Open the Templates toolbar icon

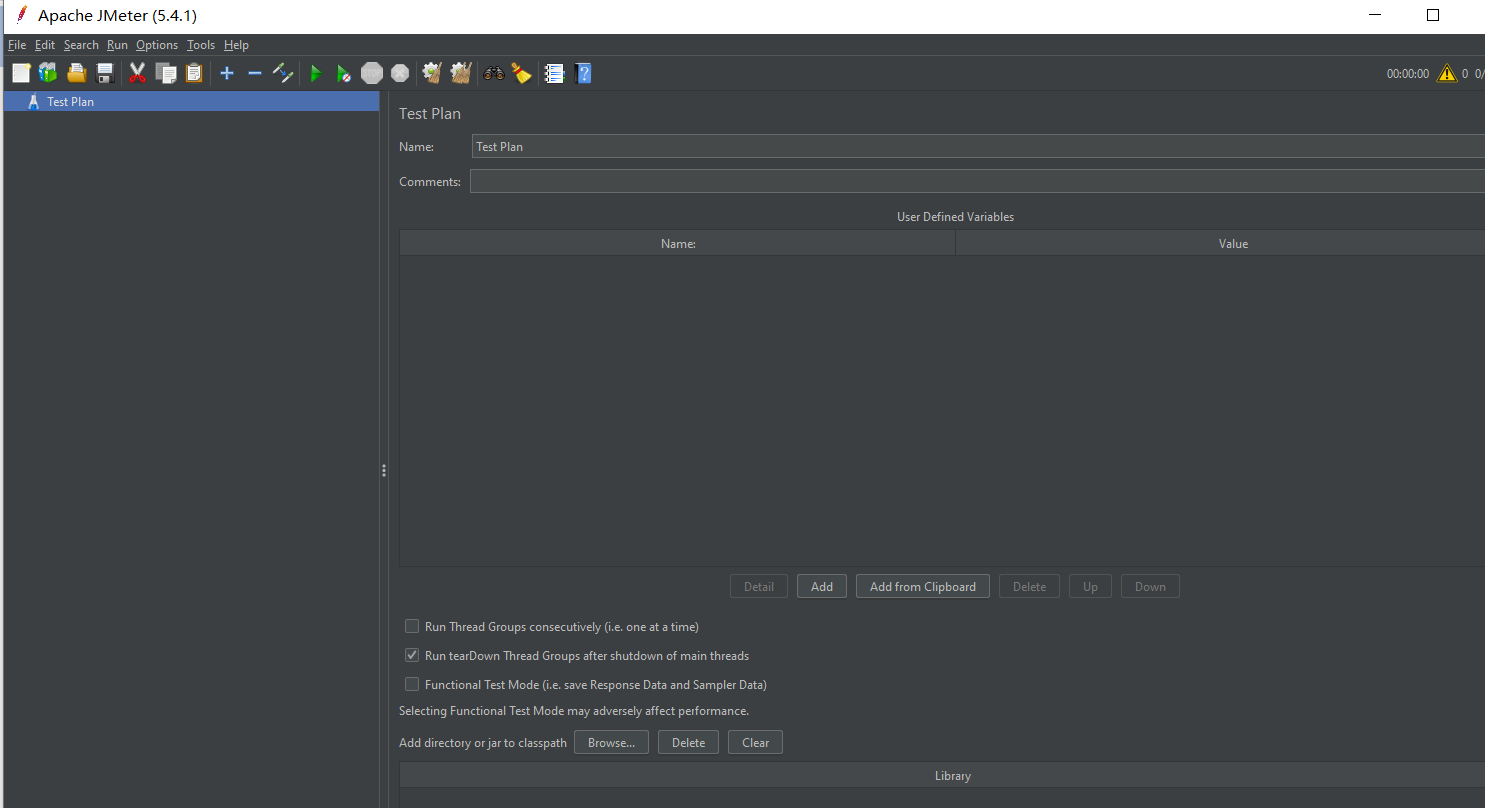click(x=48, y=73)
